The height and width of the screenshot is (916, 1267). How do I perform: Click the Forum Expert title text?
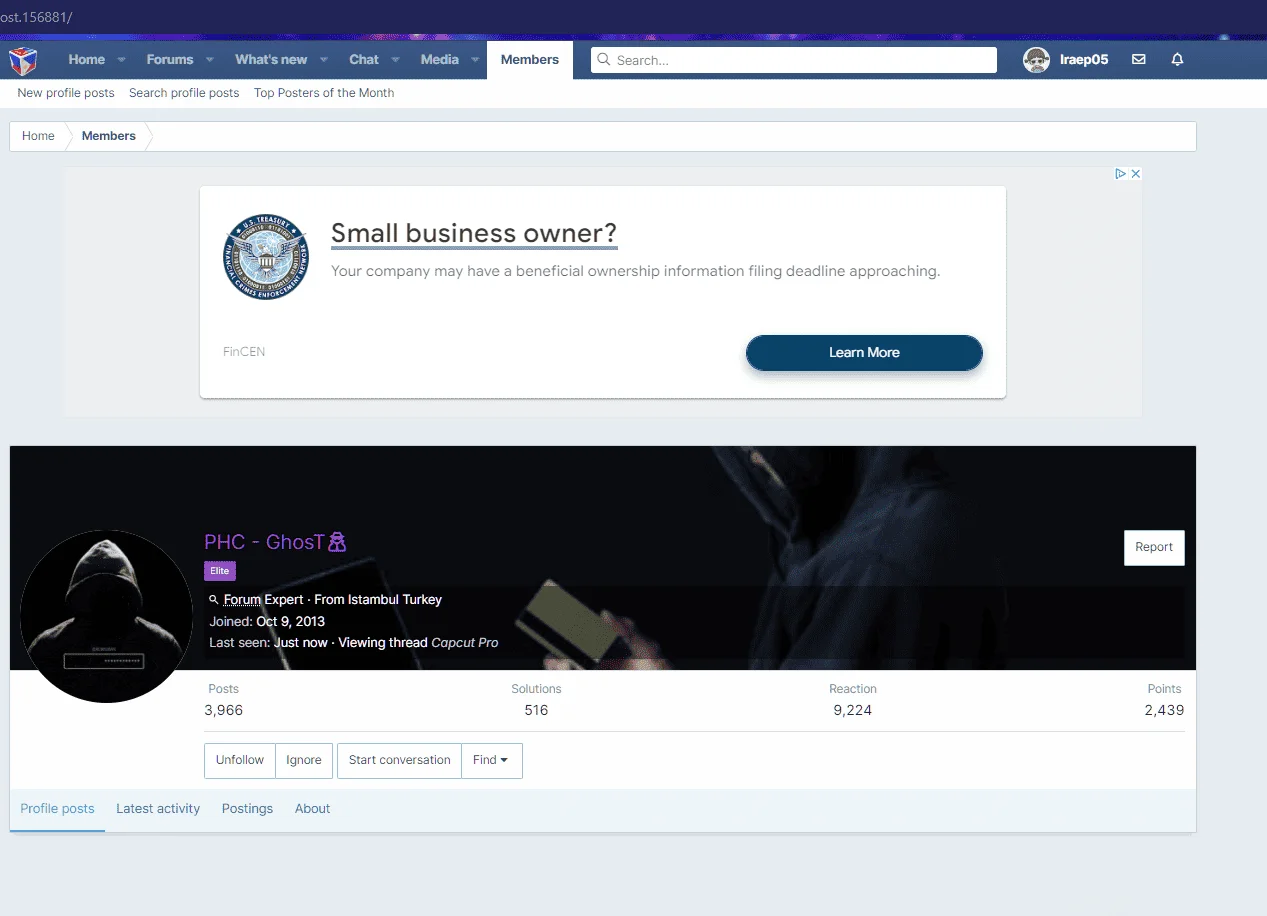click(x=263, y=600)
